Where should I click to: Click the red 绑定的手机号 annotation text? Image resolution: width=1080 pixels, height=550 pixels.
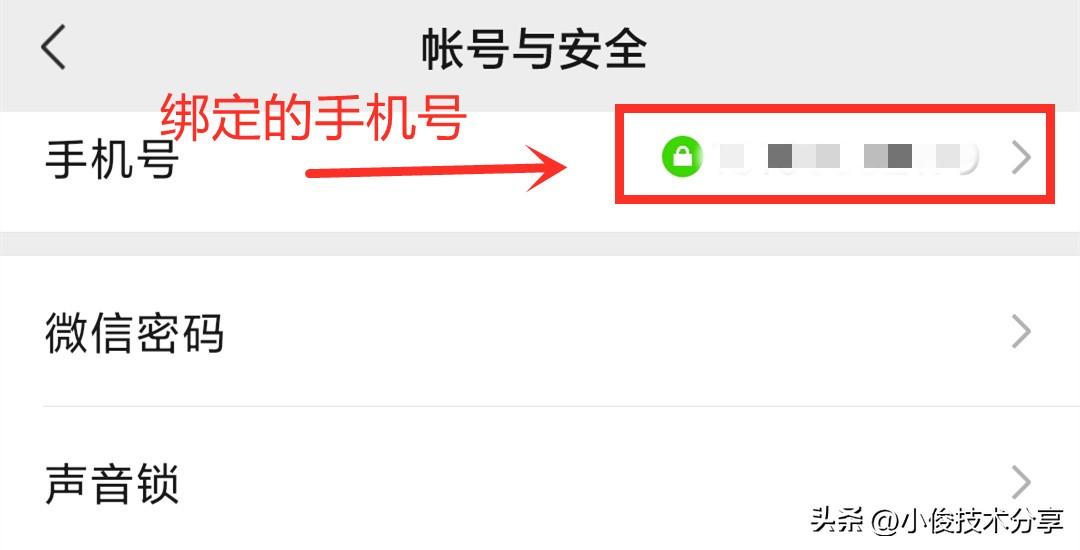[x=313, y=118]
